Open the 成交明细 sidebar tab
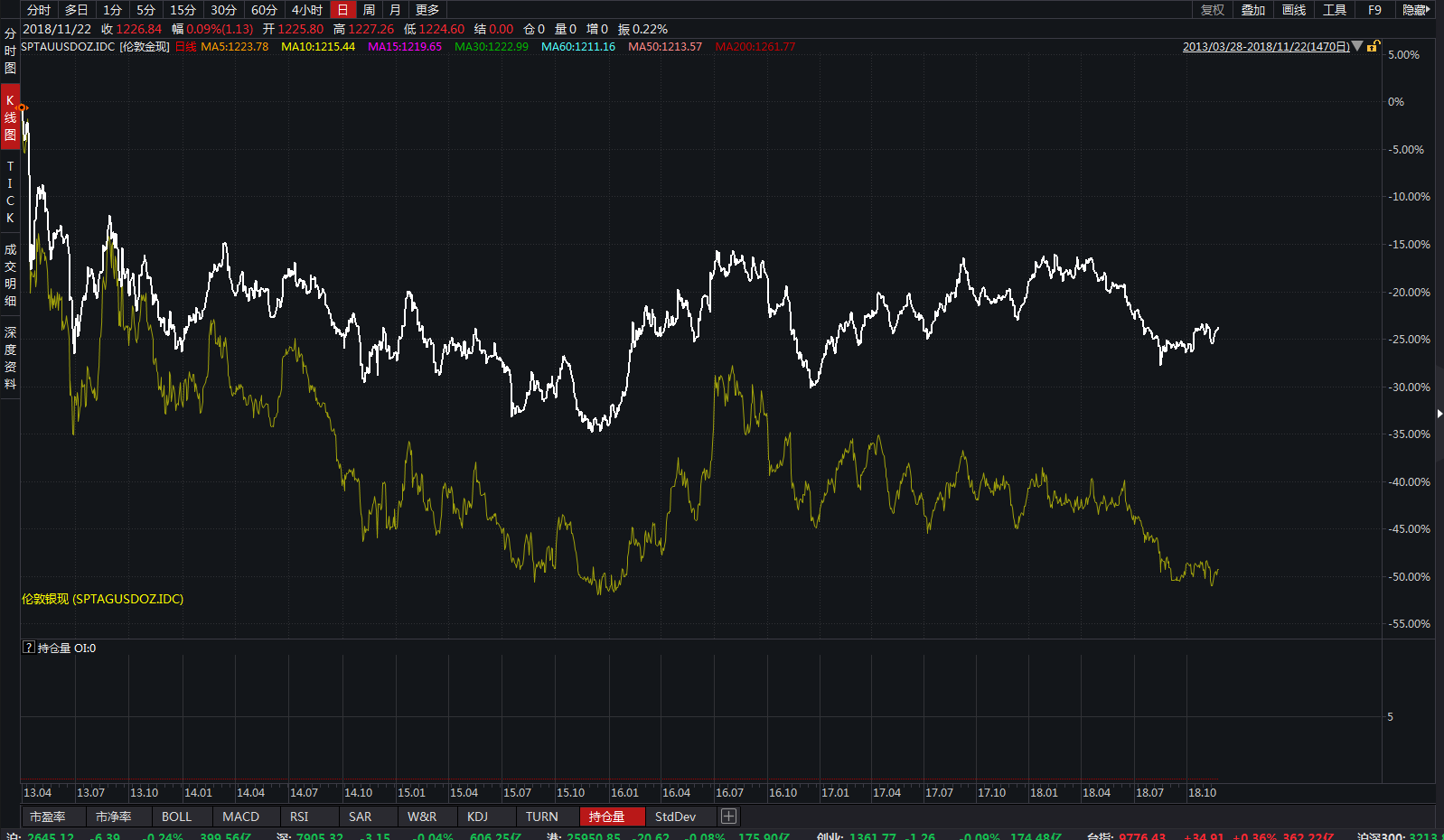The image size is (1444, 840). (10, 275)
